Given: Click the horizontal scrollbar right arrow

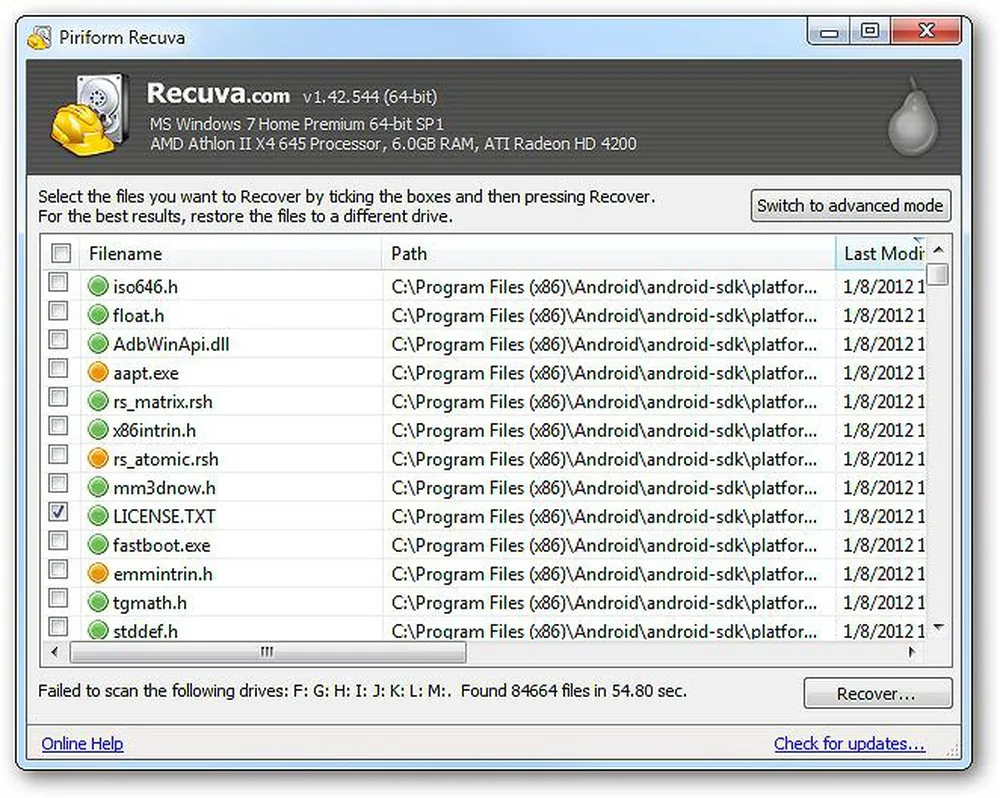Looking at the screenshot, I should coord(912,652).
